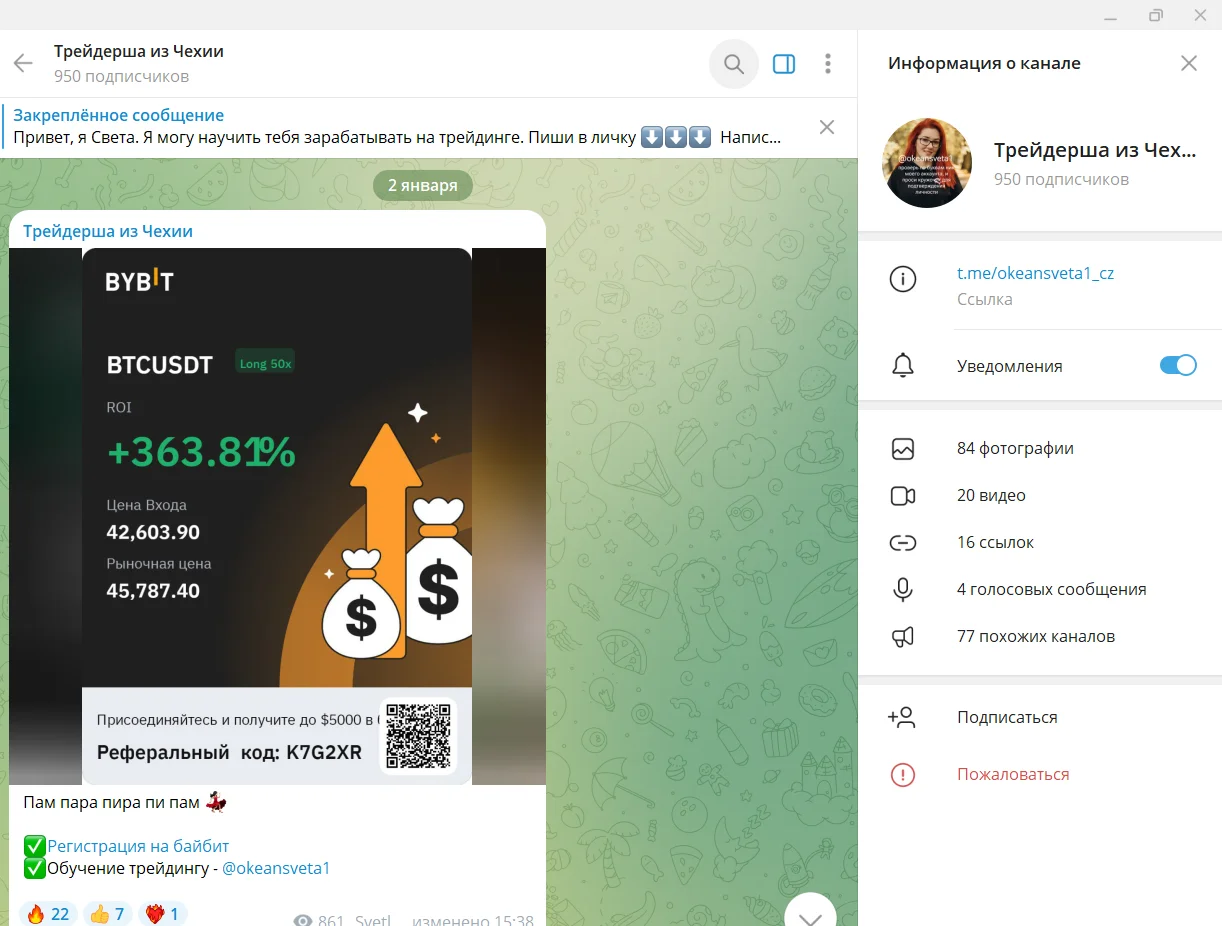Viewport: 1222px width, 926px height.
Task: Go back using the arrow icon
Action: (x=23, y=64)
